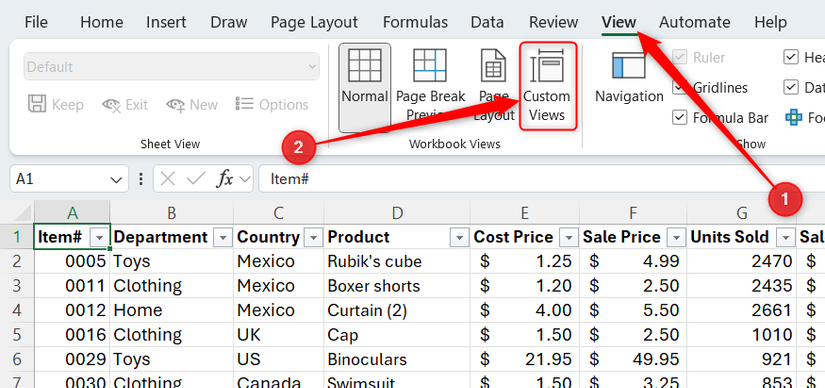Create New sheet view
825x388 pixels.
[x=192, y=105]
